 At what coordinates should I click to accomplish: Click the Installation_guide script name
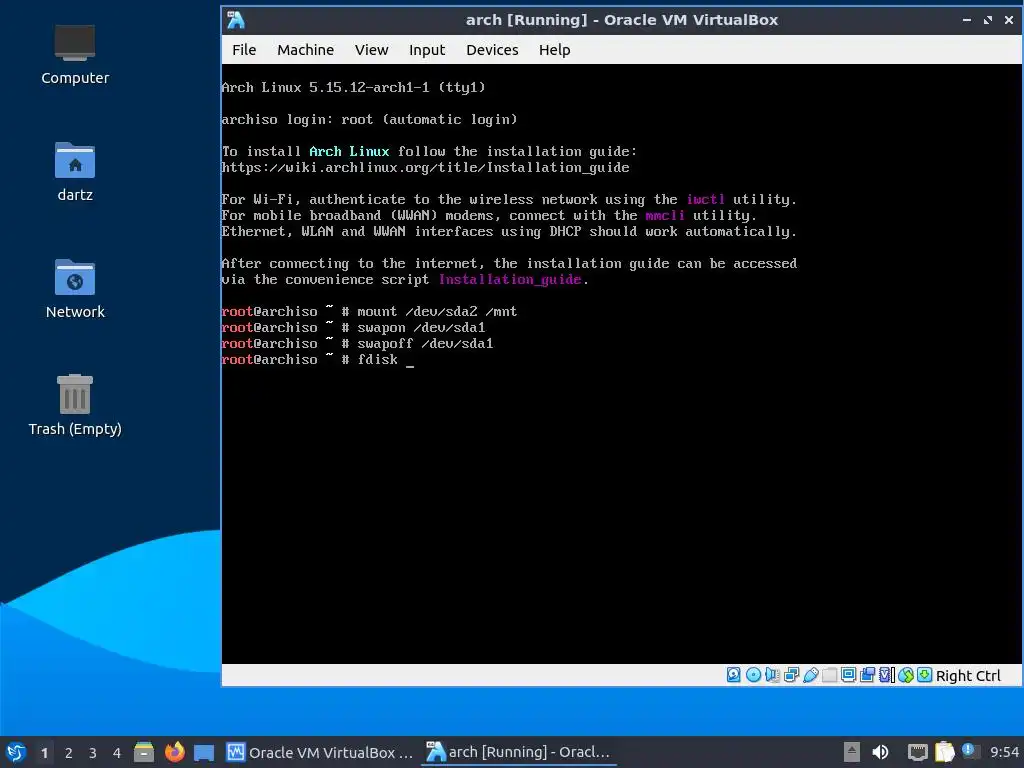coord(510,280)
